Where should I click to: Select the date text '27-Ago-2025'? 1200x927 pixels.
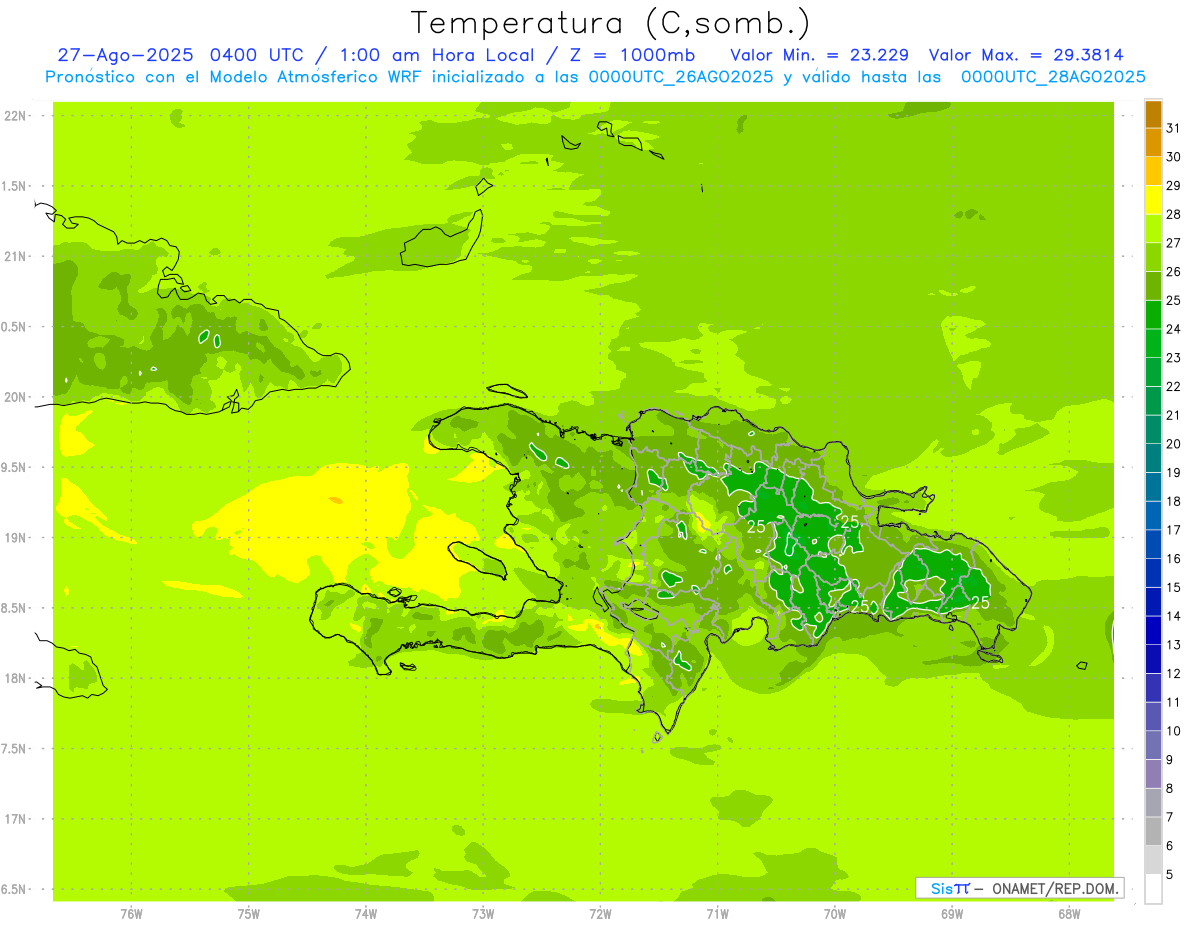[x=127, y=55]
